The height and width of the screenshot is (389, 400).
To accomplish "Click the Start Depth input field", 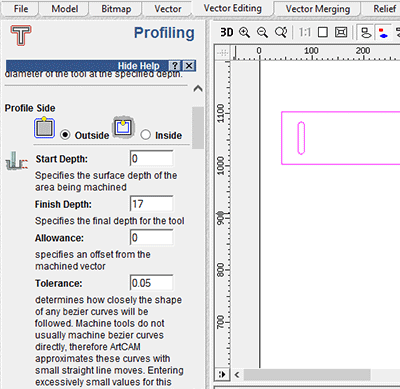I will (x=152, y=158).
